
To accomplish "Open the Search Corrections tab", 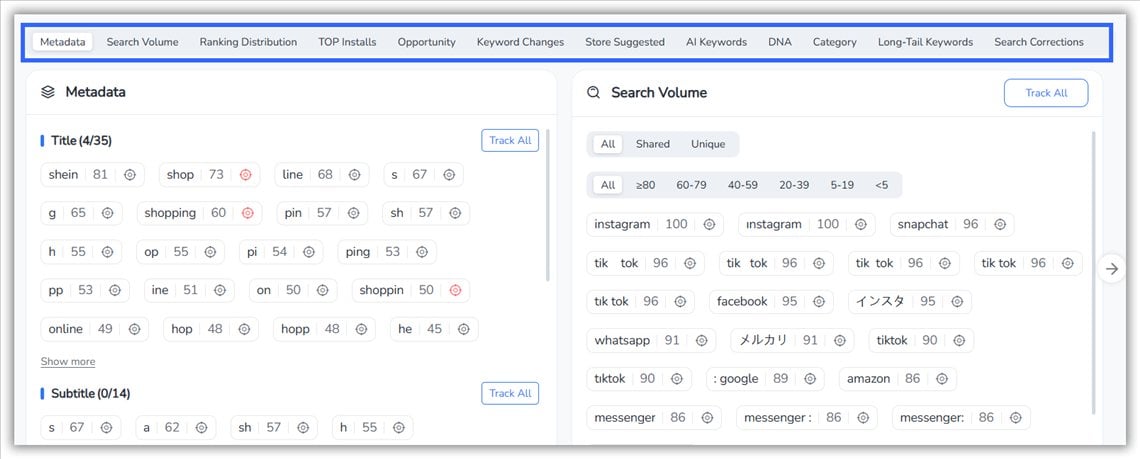I will [x=1039, y=41].
